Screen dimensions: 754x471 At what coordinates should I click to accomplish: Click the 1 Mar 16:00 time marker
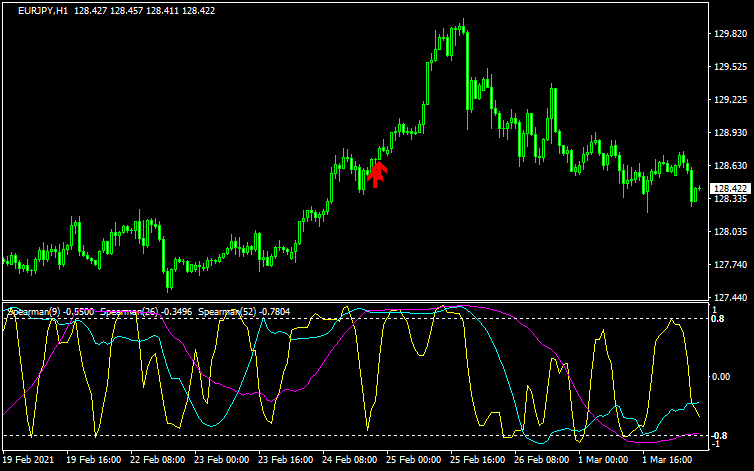[x=668, y=460]
